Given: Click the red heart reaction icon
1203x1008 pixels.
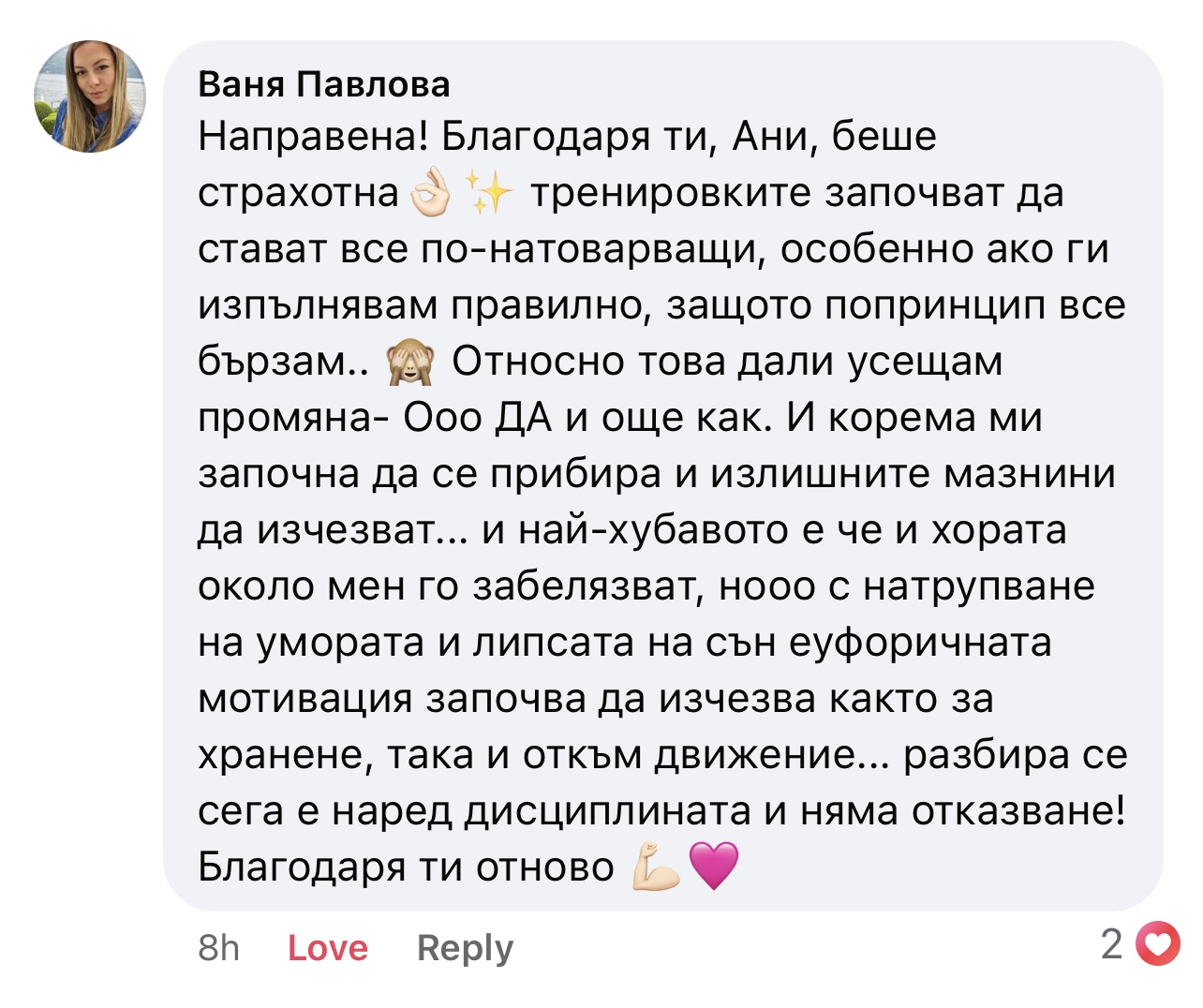Looking at the screenshot, I should pos(1158,944).
